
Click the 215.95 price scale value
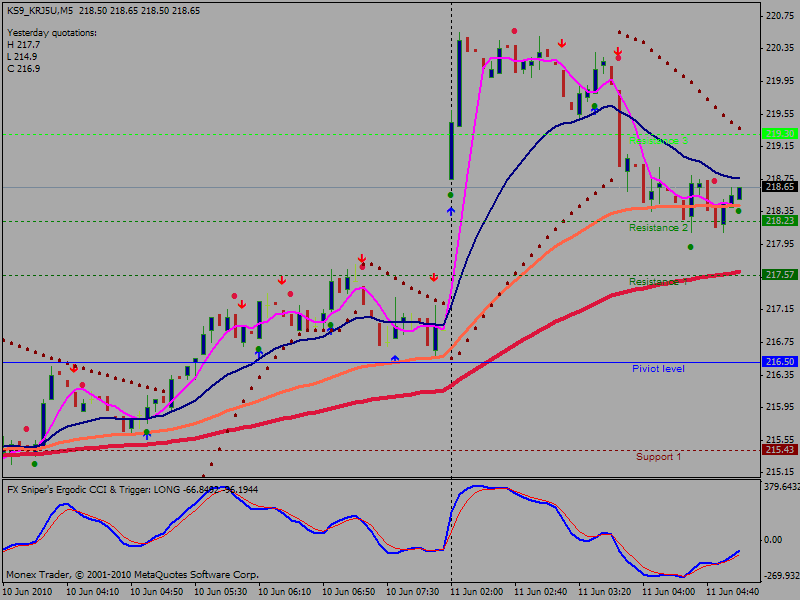(x=780, y=407)
